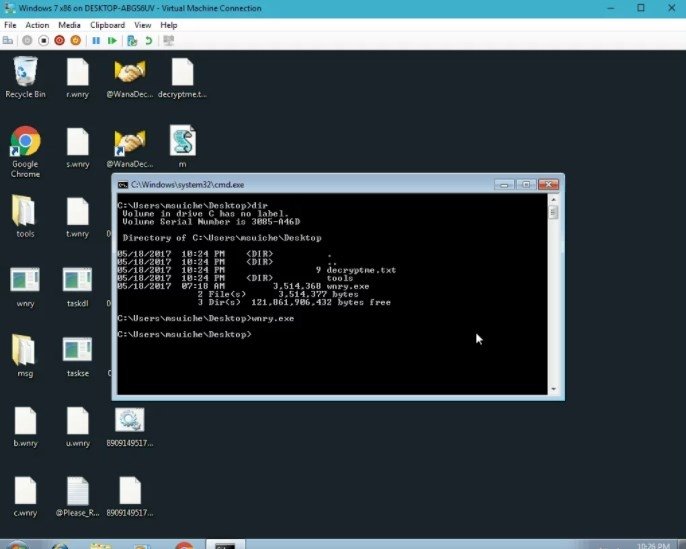
Task: Click the red Shut Down toolbar icon
Action: pos(60,41)
